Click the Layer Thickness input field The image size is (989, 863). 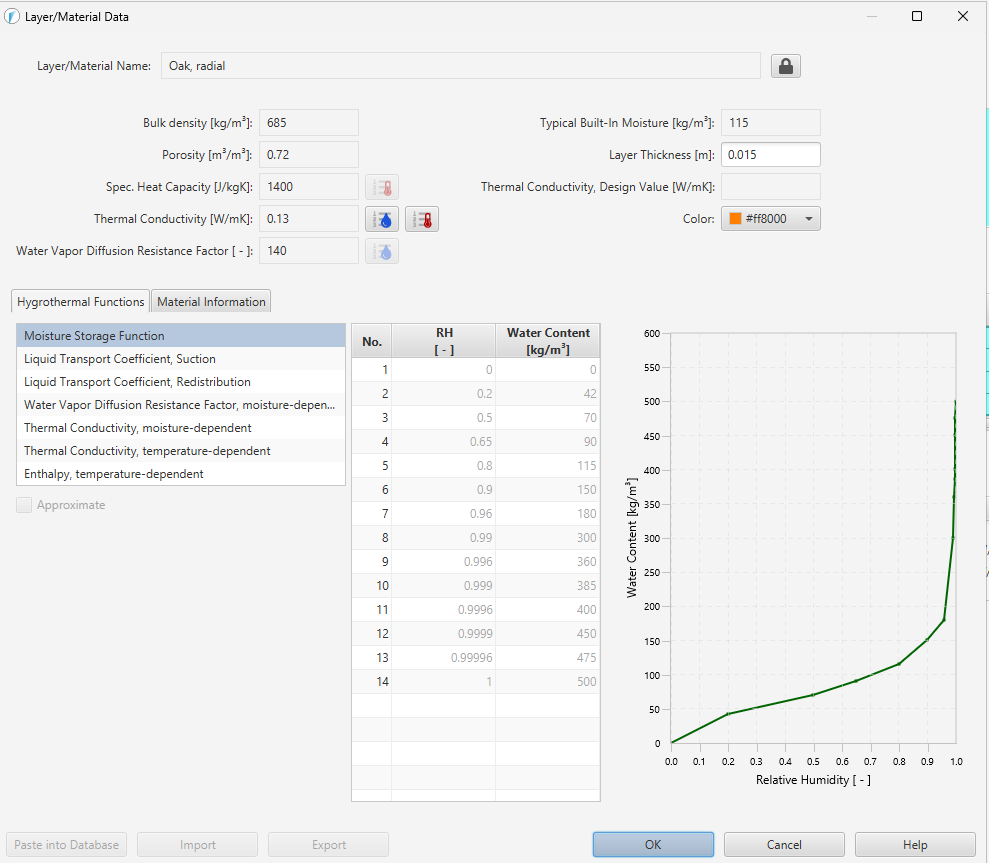tap(770, 155)
